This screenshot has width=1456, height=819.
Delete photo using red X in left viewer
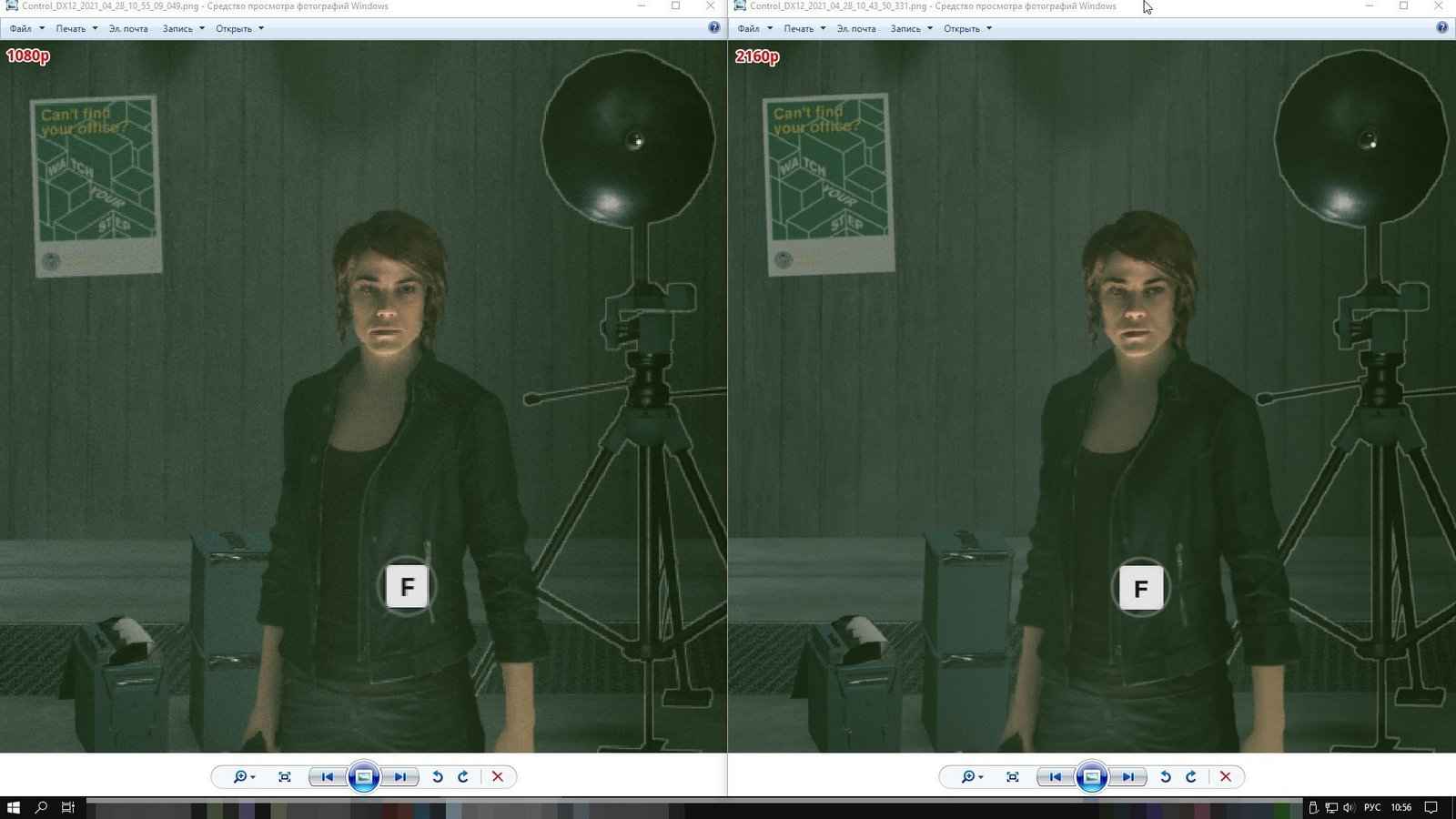tap(497, 776)
